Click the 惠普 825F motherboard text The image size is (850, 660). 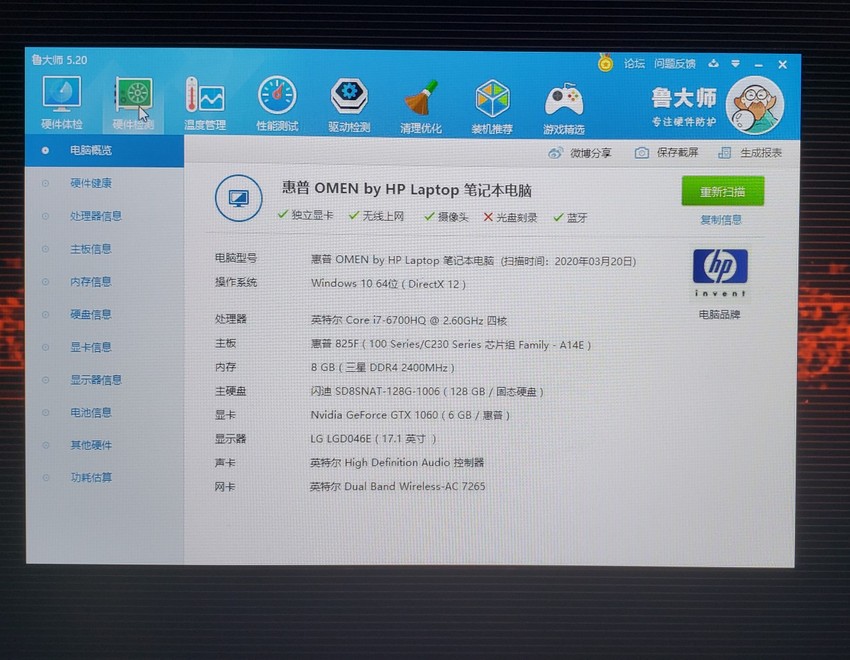tap(450, 345)
